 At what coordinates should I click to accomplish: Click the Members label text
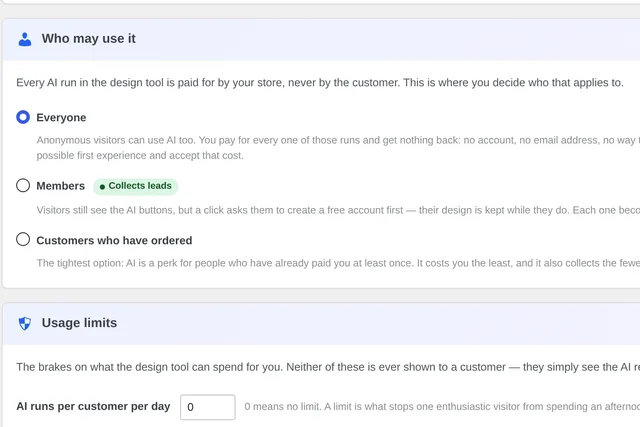[60, 186]
